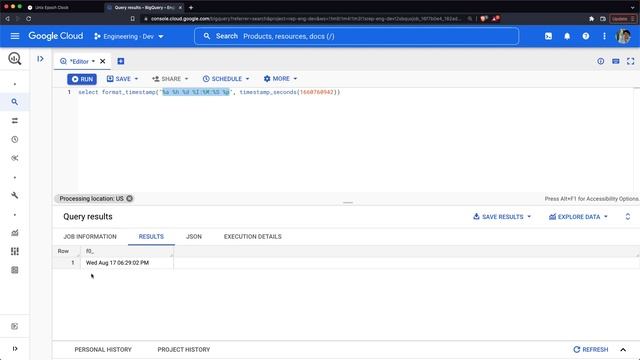Click the BigQuery product logo icon
This screenshot has height=360, width=640.
pyautogui.click(x=15, y=59)
